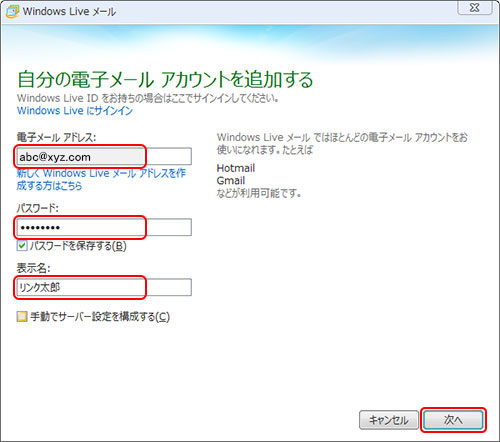
Task: Focus the パスワード input field
Action: 104,227
